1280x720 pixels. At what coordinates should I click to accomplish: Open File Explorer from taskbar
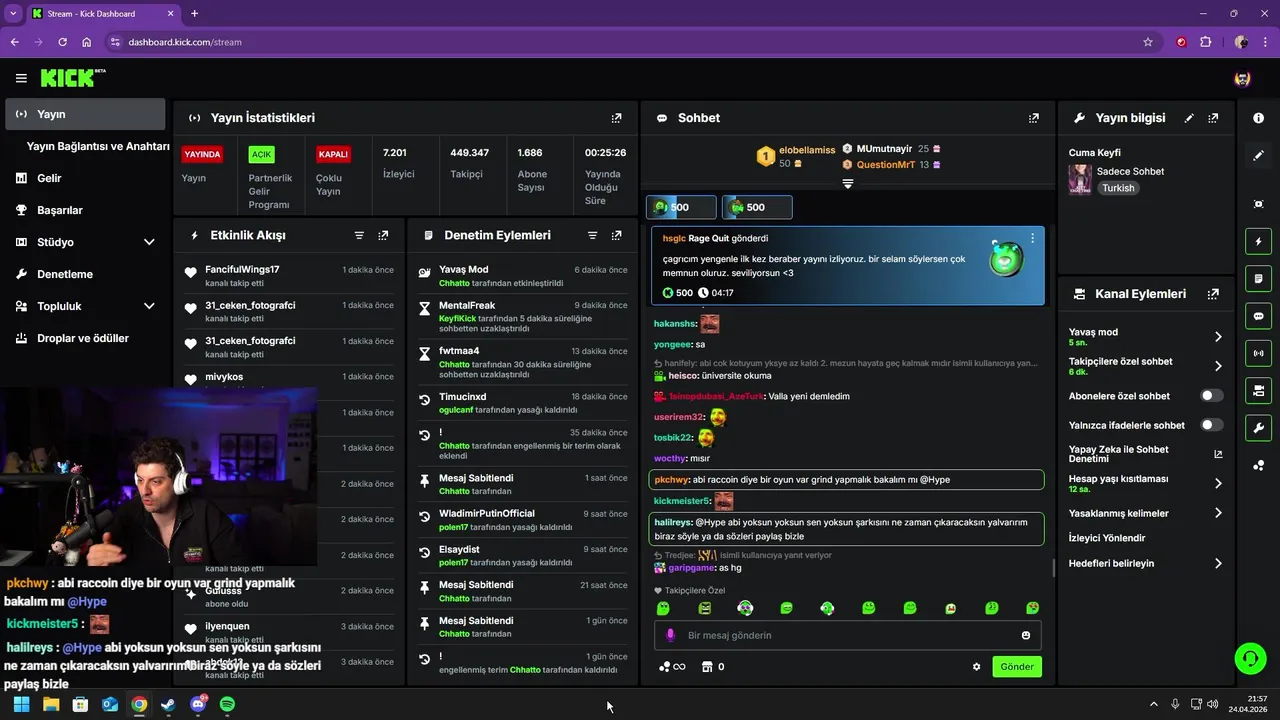51,704
